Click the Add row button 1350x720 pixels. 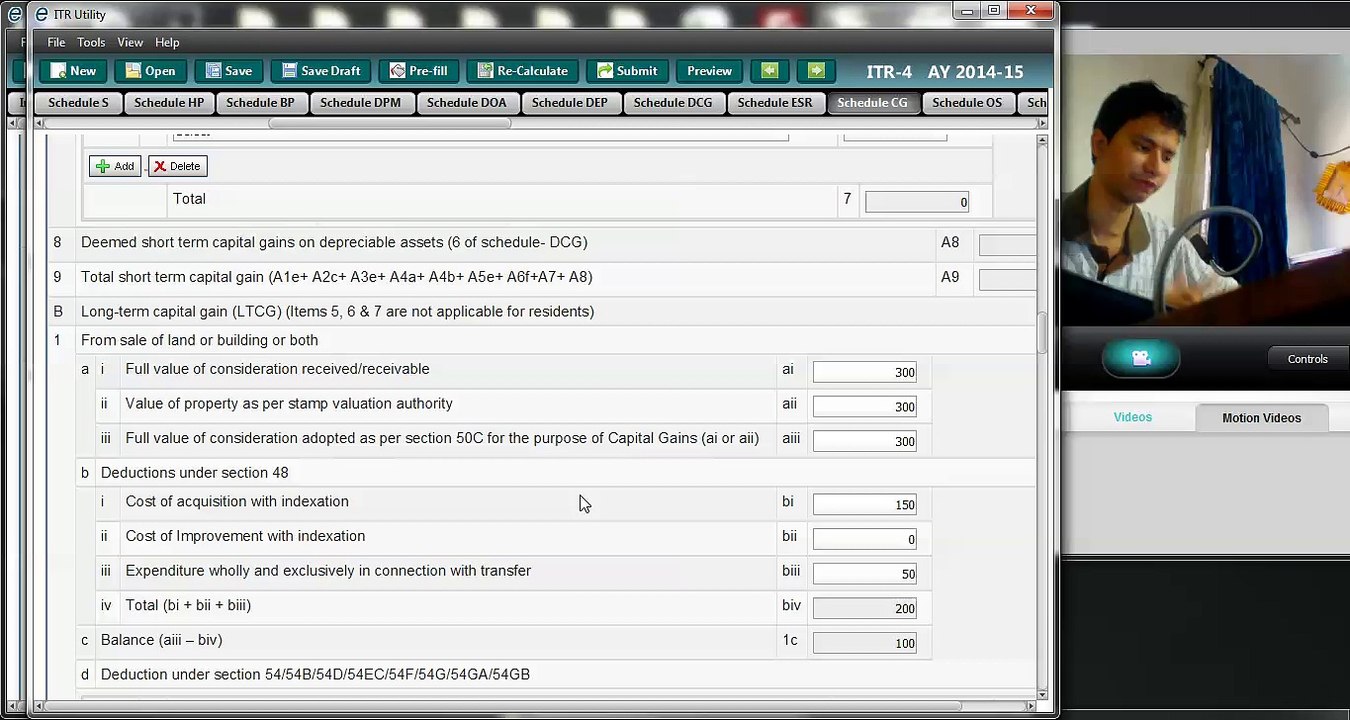click(115, 166)
